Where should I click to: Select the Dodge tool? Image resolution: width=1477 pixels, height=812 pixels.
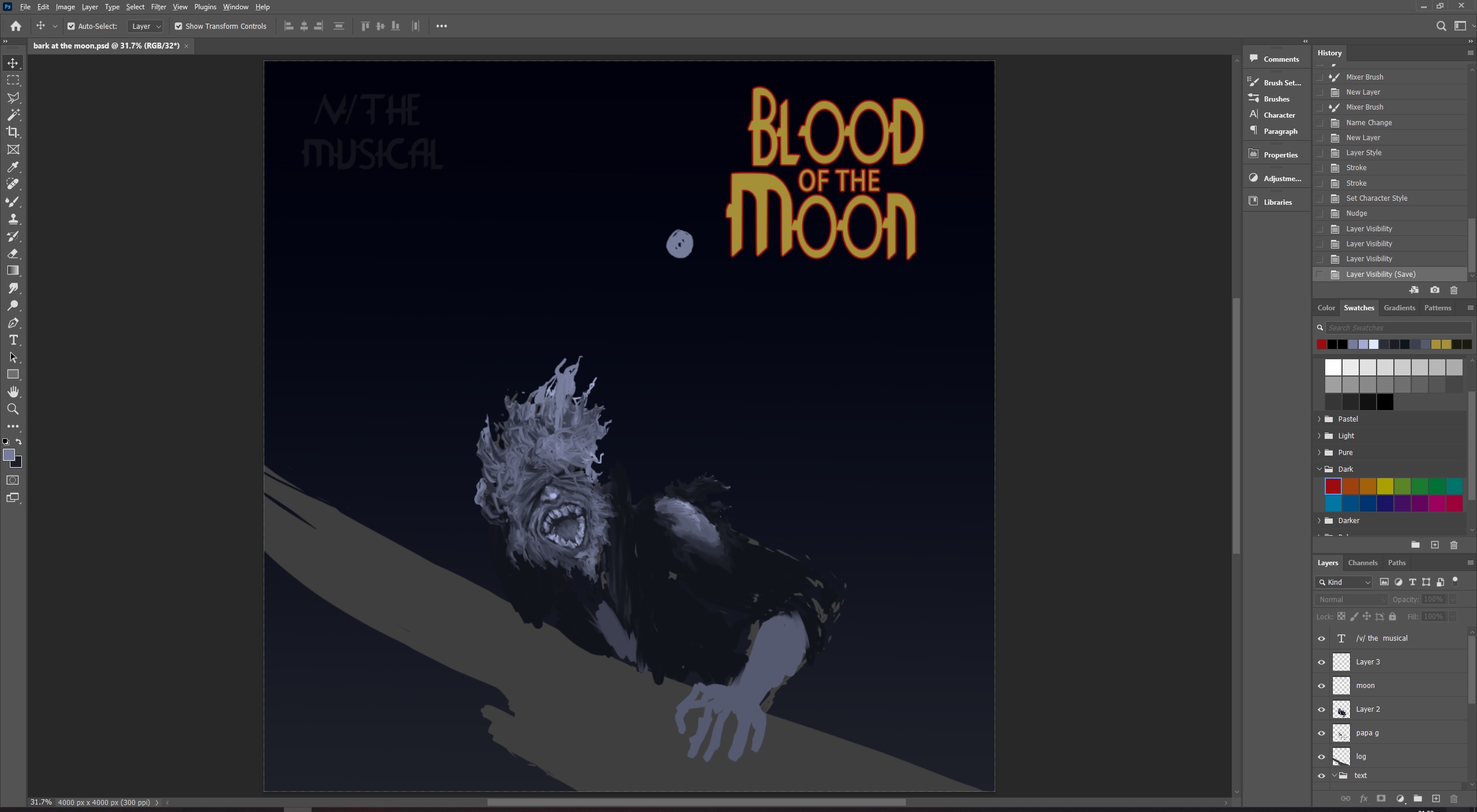tap(13, 305)
